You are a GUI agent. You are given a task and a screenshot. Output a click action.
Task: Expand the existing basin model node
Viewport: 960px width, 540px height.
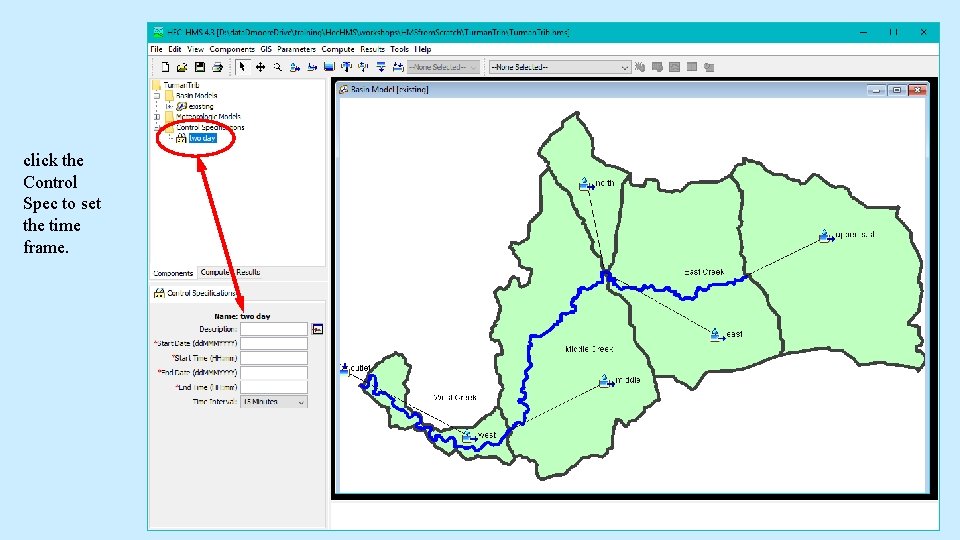(x=169, y=106)
